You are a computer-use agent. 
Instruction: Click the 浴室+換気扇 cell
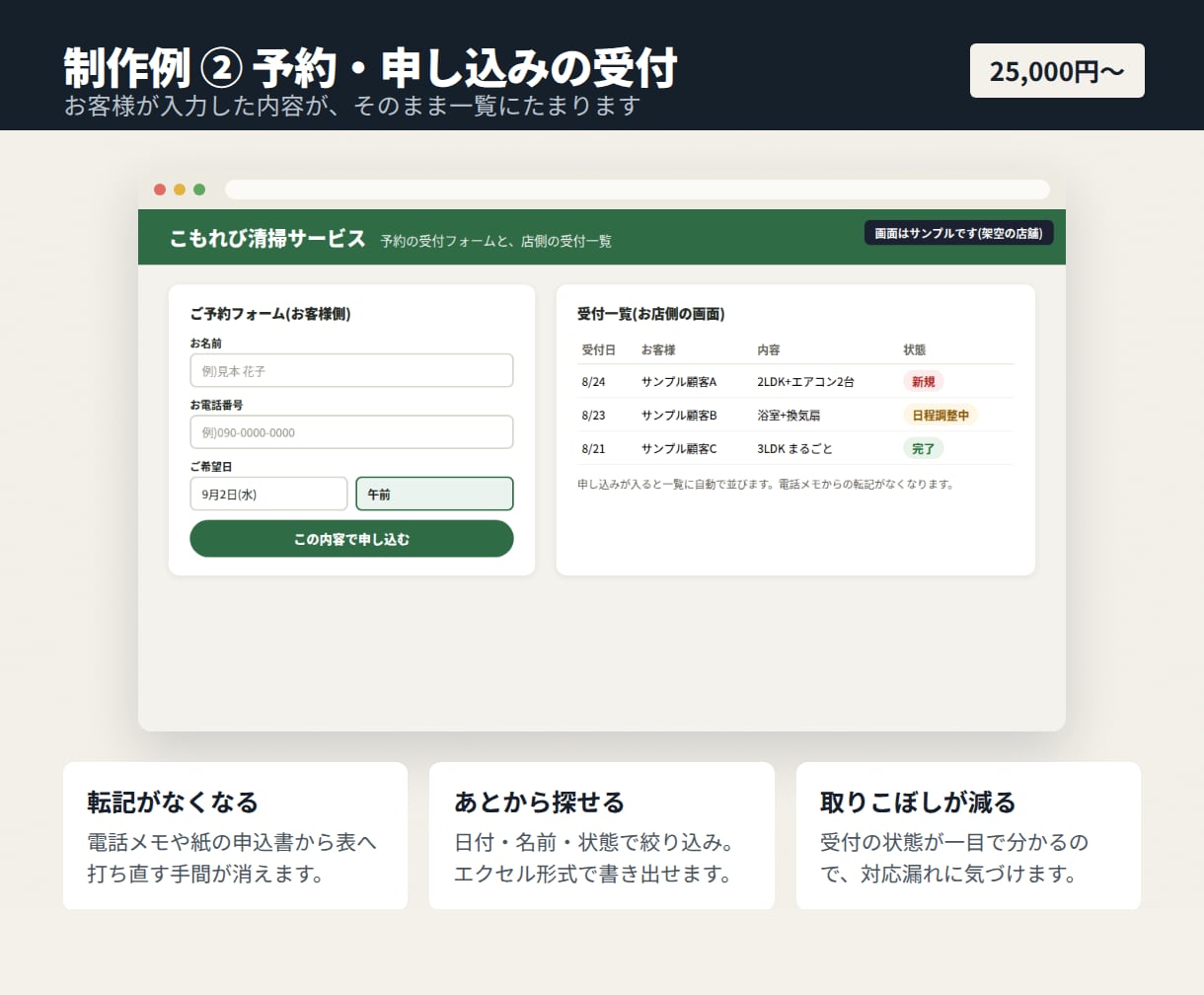[789, 415]
